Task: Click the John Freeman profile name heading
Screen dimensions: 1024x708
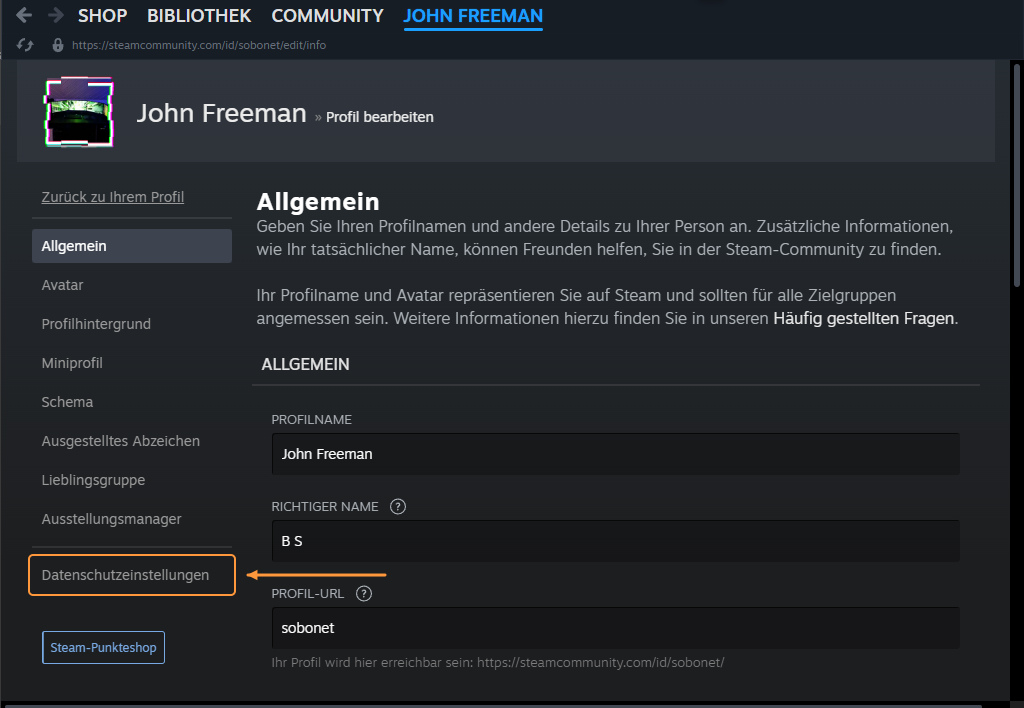Action: [221, 113]
